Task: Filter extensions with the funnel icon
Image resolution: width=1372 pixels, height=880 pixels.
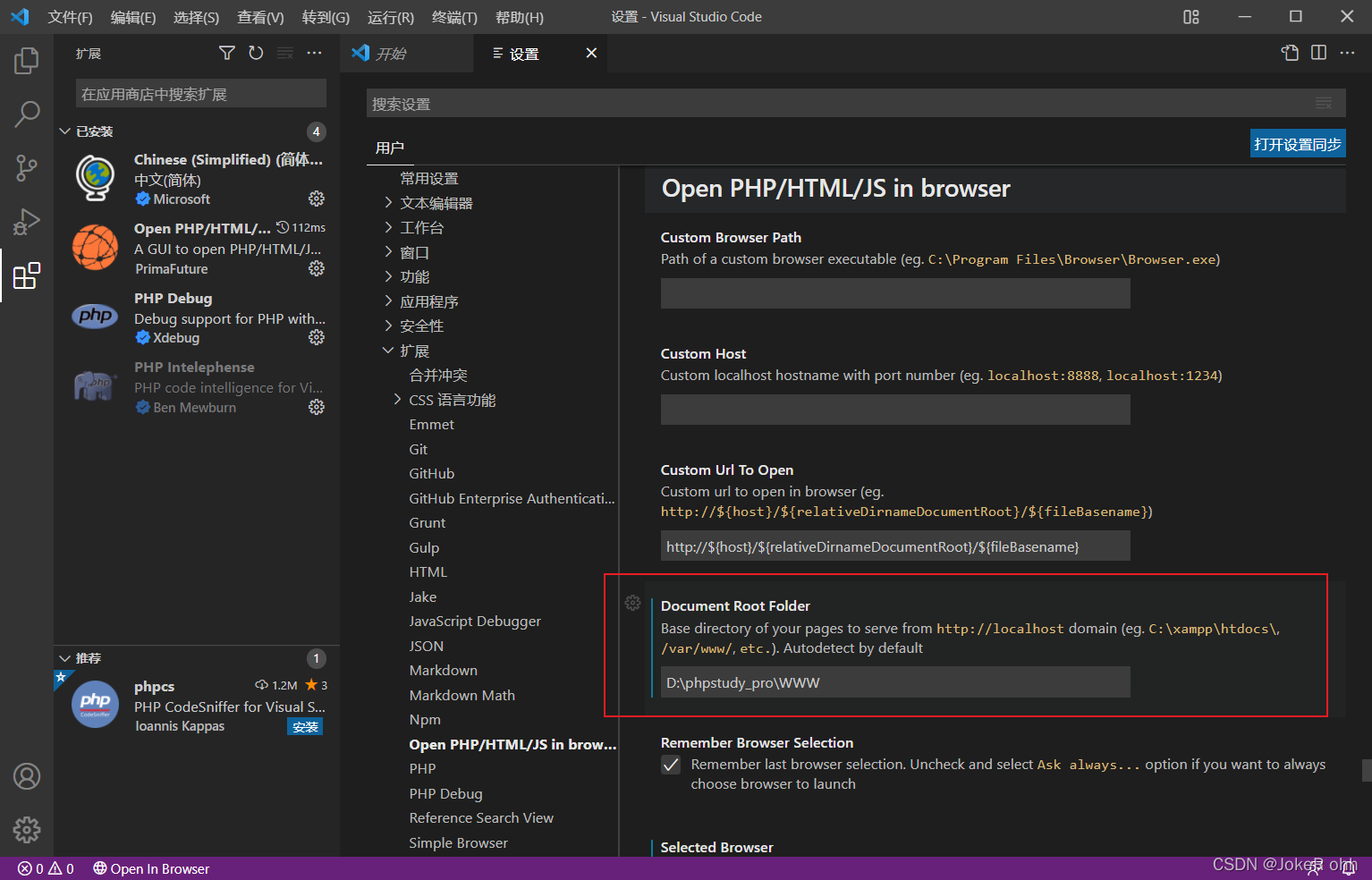Action: pos(227,54)
